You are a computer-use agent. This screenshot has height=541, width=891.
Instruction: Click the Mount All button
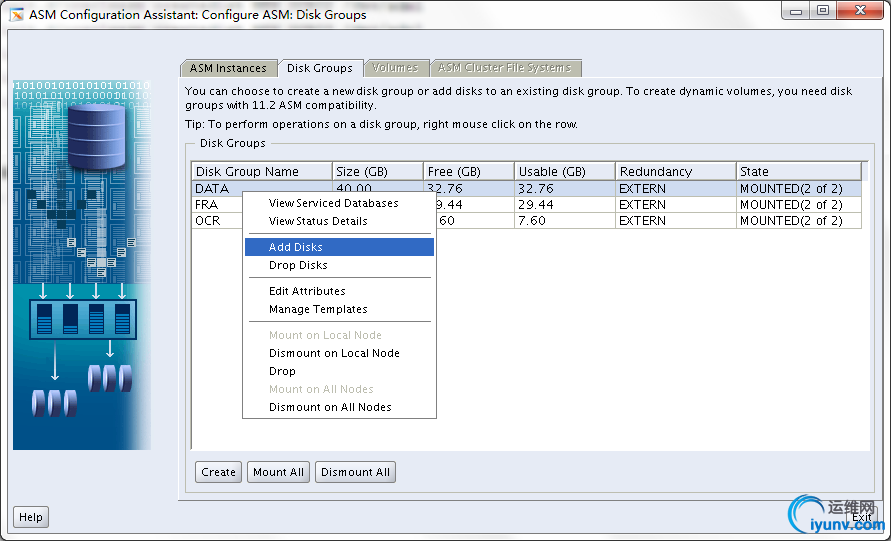click(x=278, y=472)
